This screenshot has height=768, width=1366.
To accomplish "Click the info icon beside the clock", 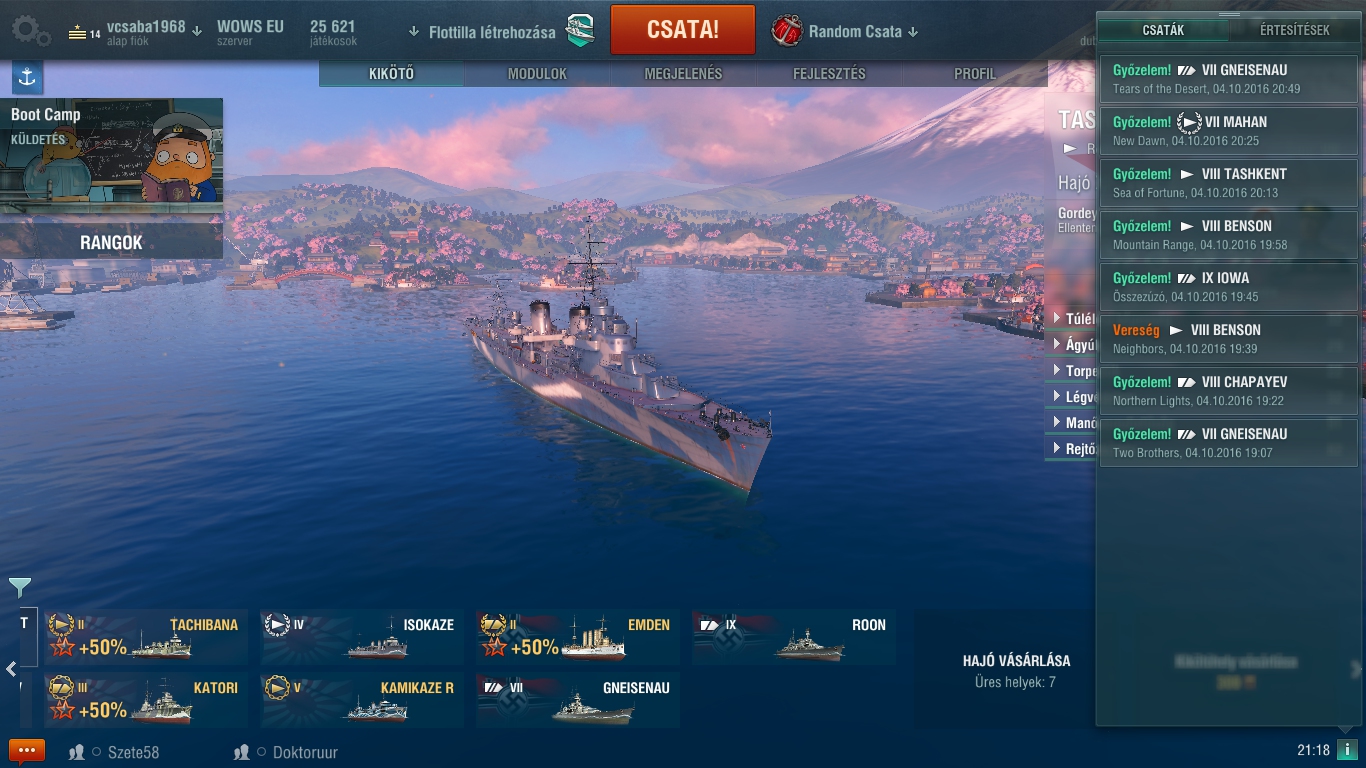I will click(1347, 750).
